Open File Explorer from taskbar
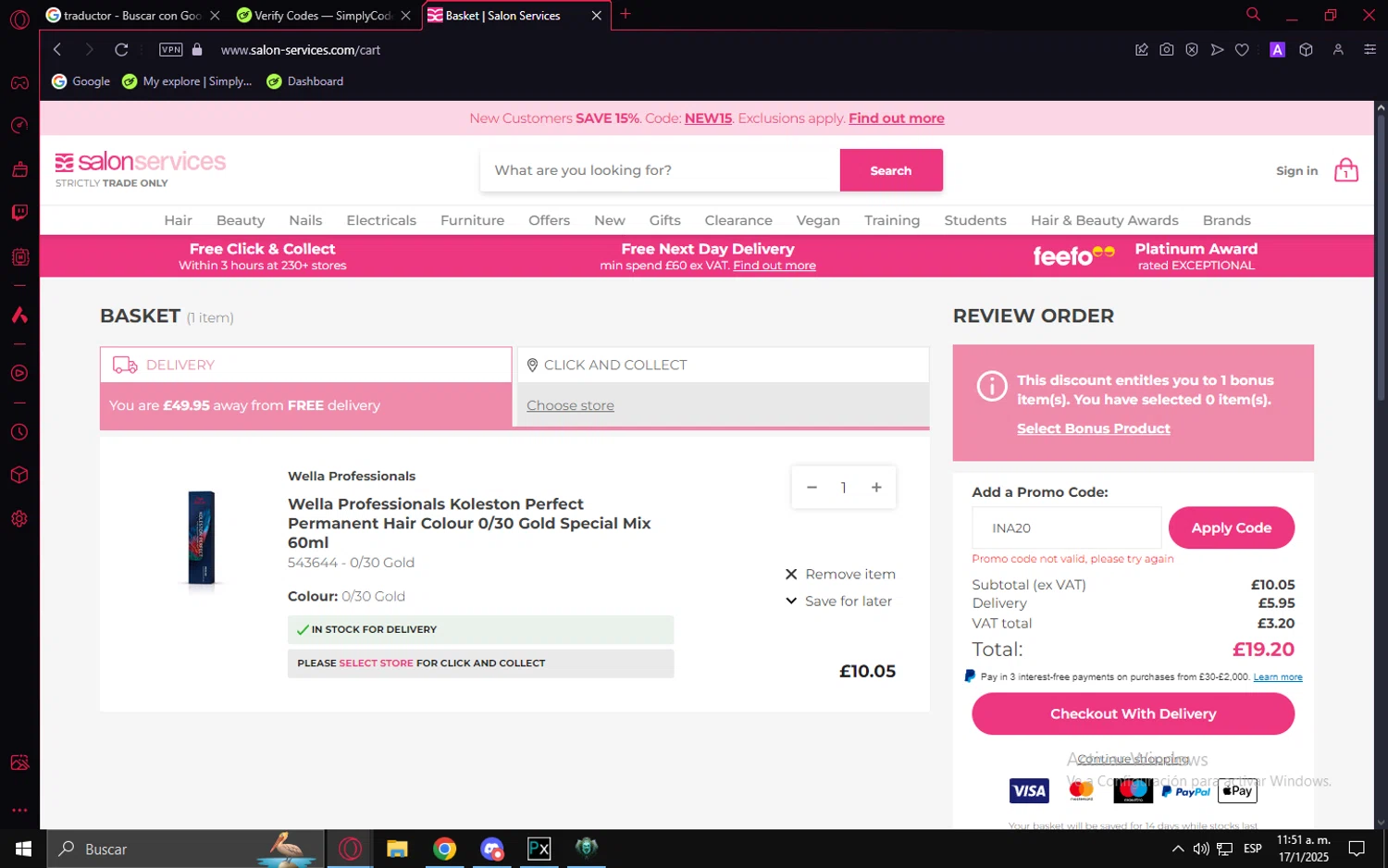 (x=397, y=849)
